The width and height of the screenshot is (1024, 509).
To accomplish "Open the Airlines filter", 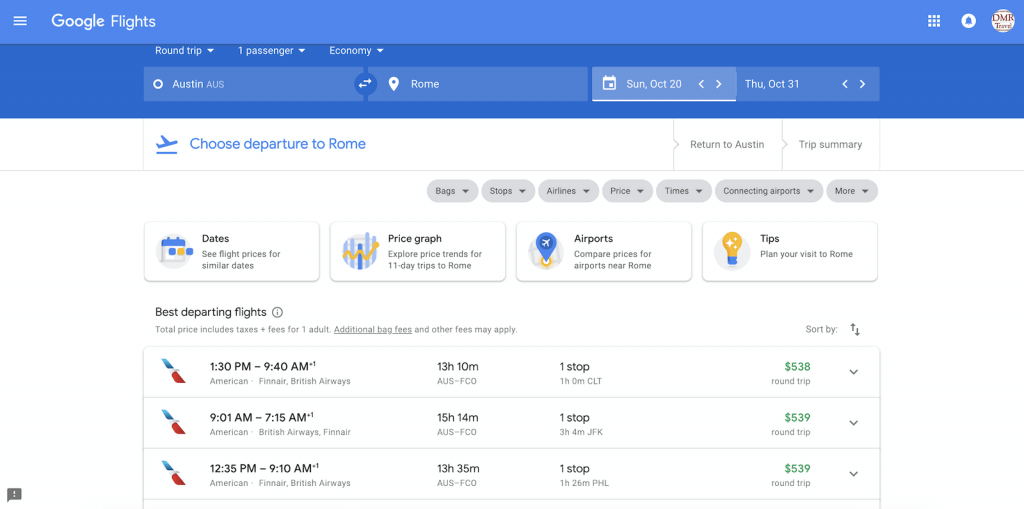I will pyautogui.click(x=568, y=191).
